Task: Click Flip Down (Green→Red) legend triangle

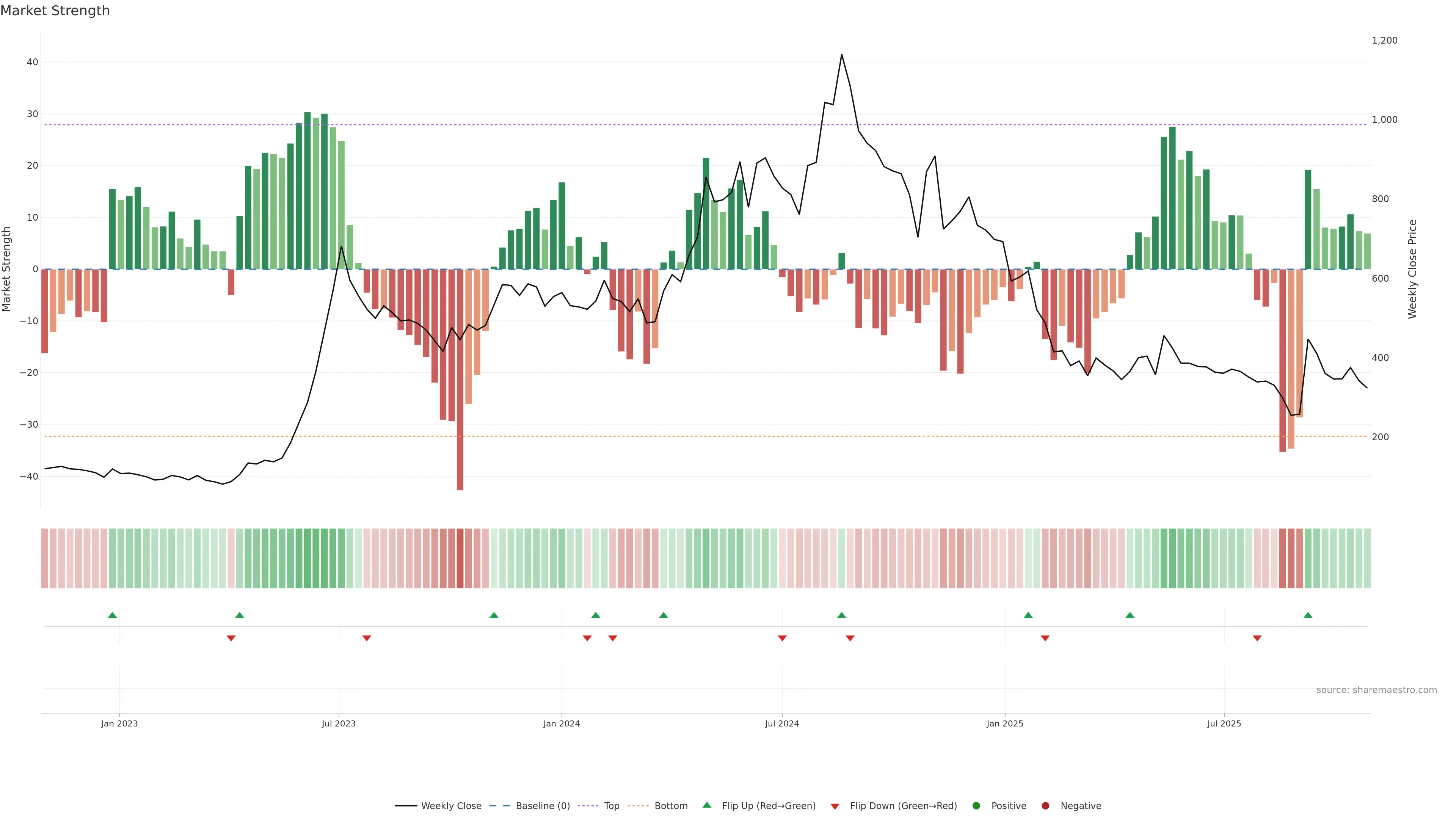Action: [835, 806]
